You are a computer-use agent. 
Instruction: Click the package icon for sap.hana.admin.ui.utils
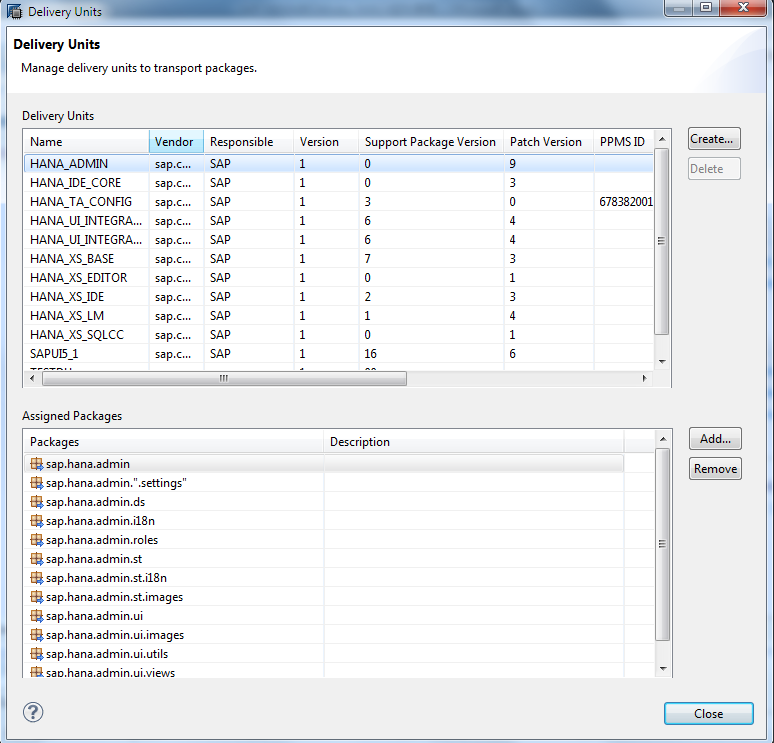37,654
